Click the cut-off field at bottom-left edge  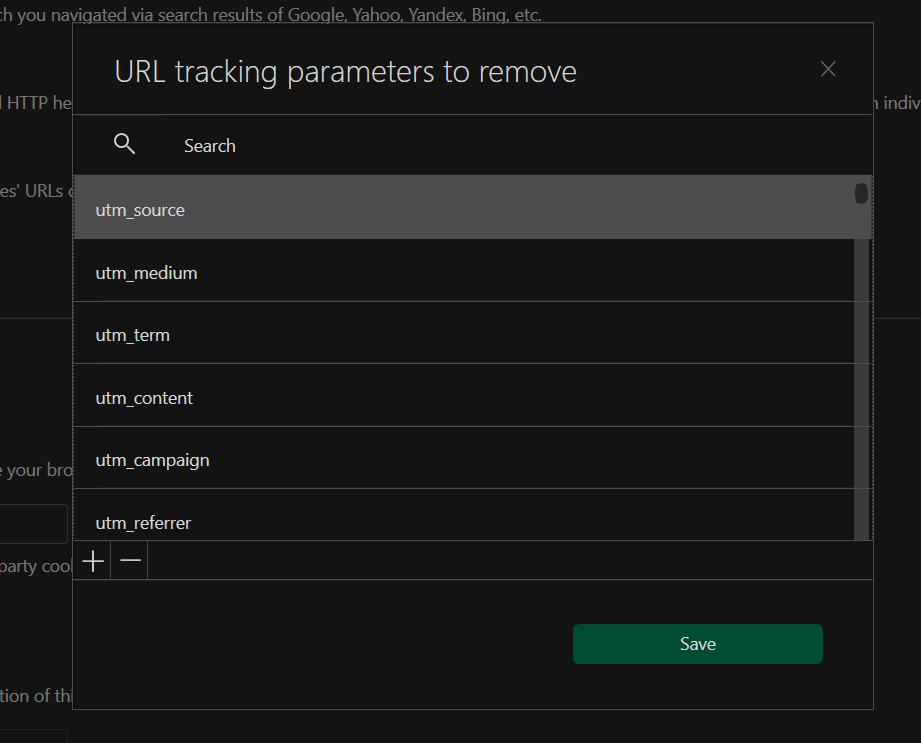[34, 736]
